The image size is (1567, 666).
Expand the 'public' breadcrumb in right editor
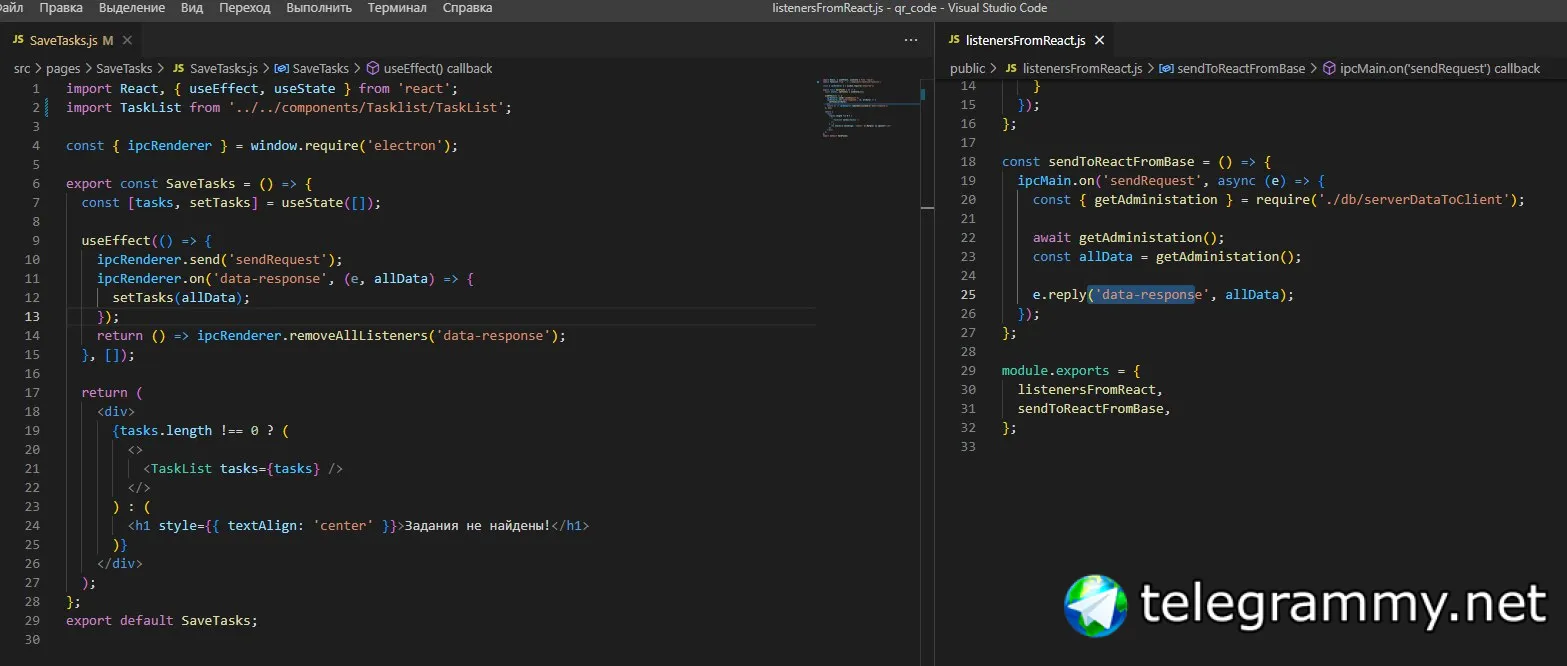[967, 69]
